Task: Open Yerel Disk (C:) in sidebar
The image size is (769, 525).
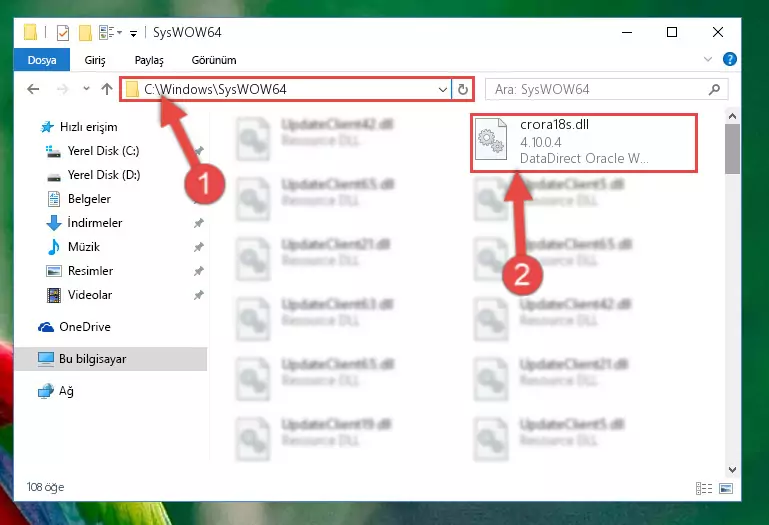Action: [93, 151]
